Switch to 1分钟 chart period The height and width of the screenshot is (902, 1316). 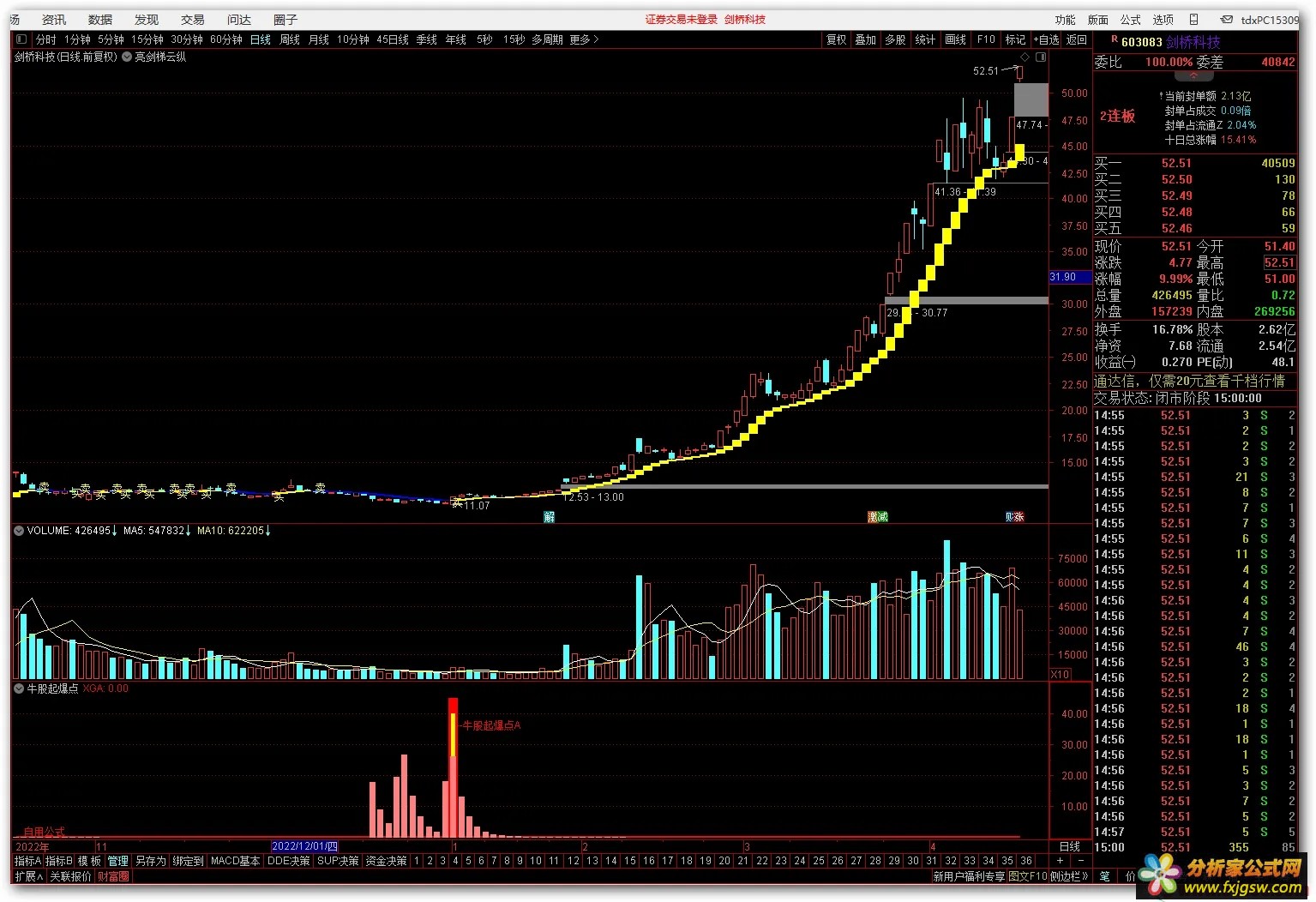[x=77, y=39]
